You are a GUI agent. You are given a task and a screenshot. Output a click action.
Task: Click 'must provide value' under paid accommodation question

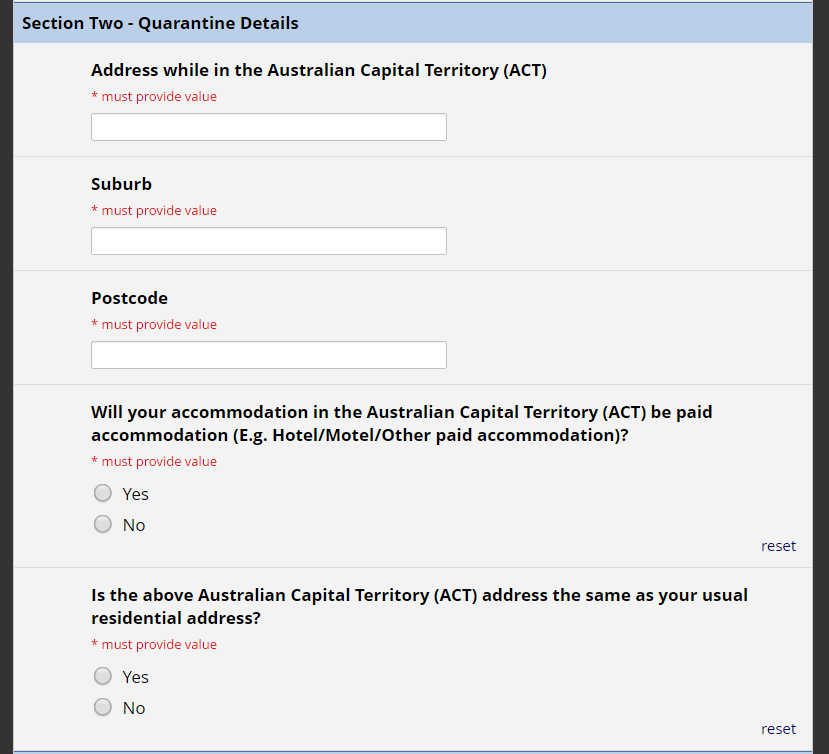154,462
